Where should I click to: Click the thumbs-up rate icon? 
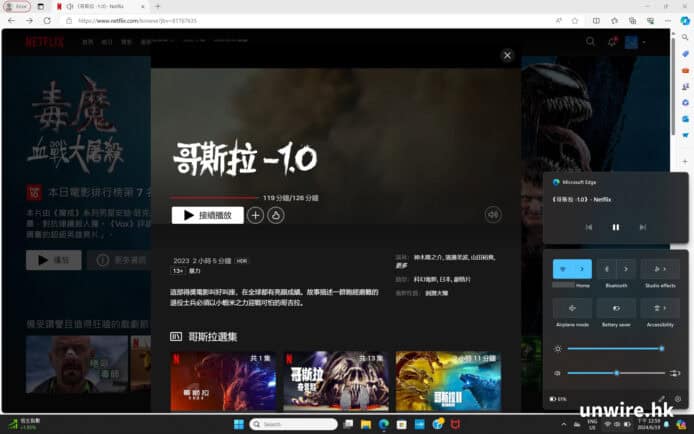(x=276, y=215)
